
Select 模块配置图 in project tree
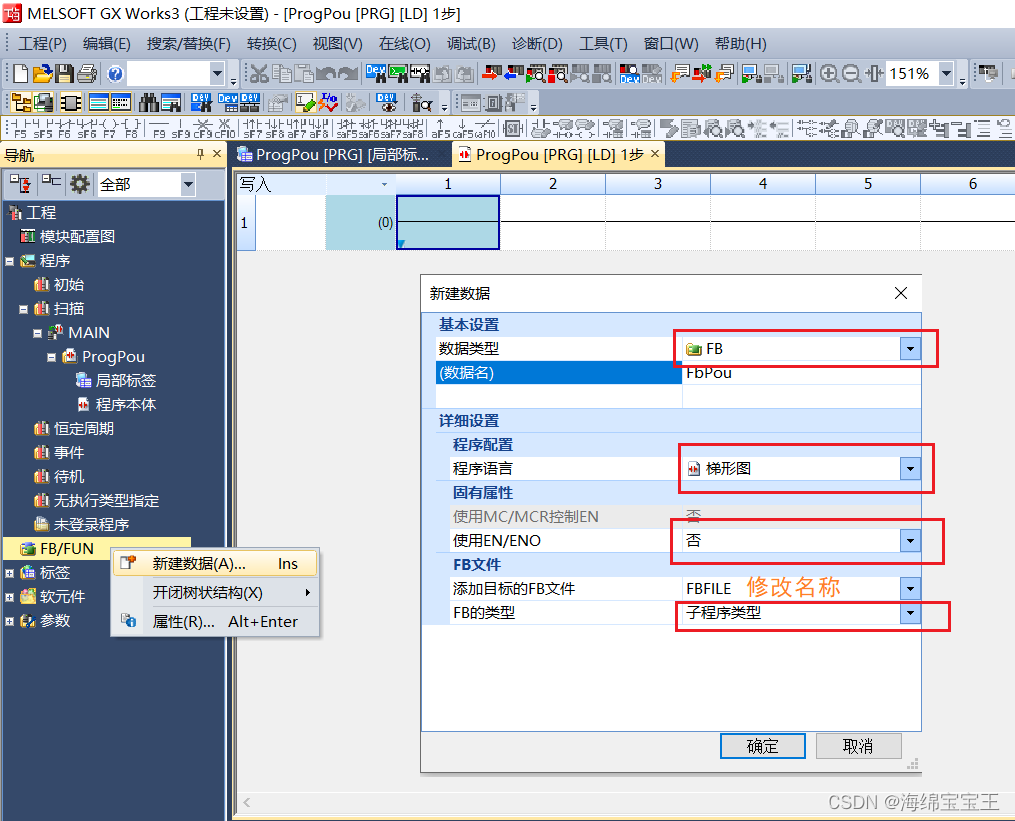click(x=77, y=237)
